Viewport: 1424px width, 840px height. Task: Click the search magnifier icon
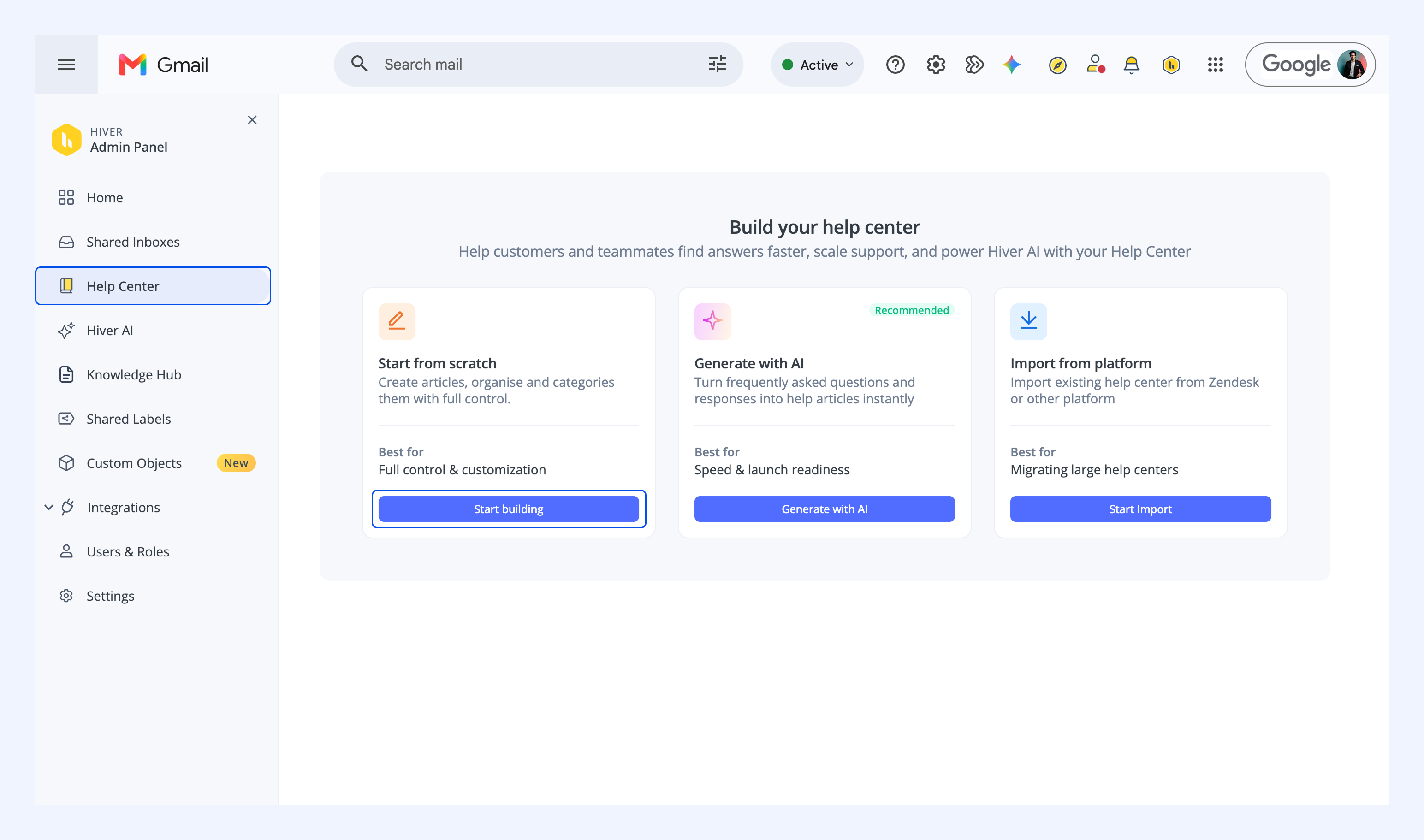[x=359, y=64]
